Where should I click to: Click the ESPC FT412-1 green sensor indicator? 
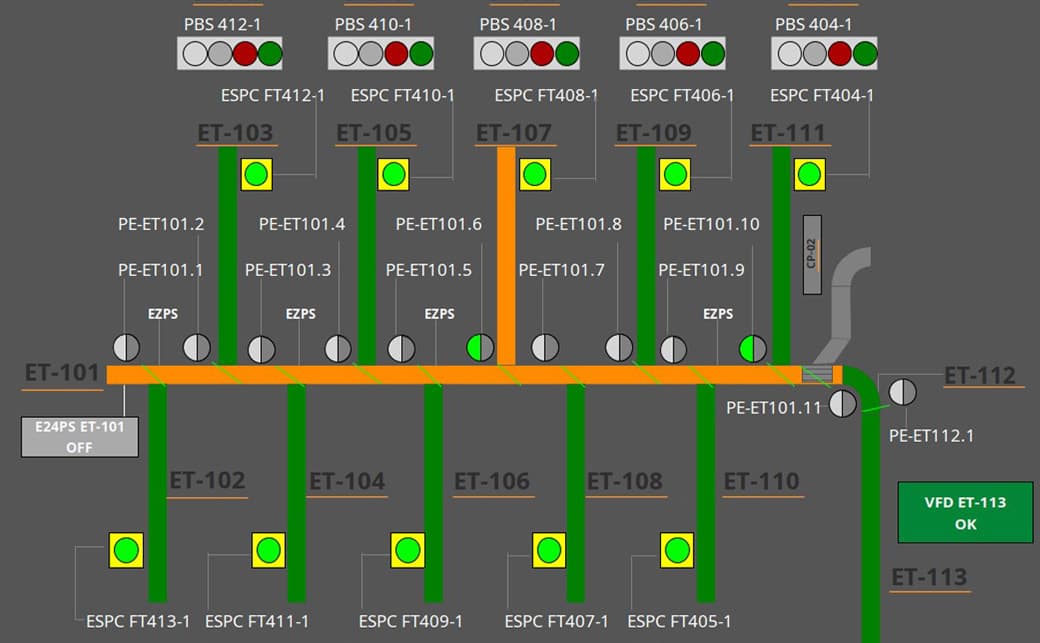(257, 174)
